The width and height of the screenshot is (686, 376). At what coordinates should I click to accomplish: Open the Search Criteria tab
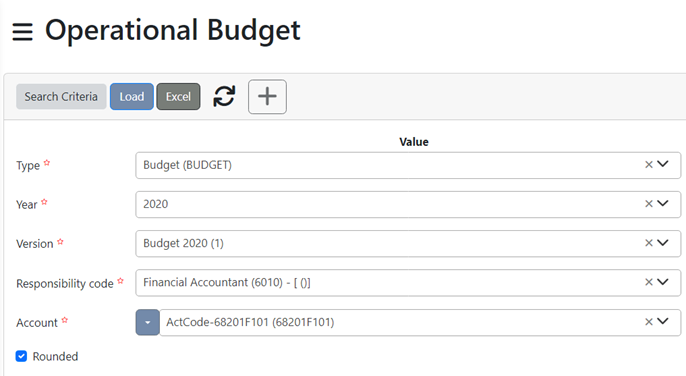pyautogui.click(x=61, y=96)
